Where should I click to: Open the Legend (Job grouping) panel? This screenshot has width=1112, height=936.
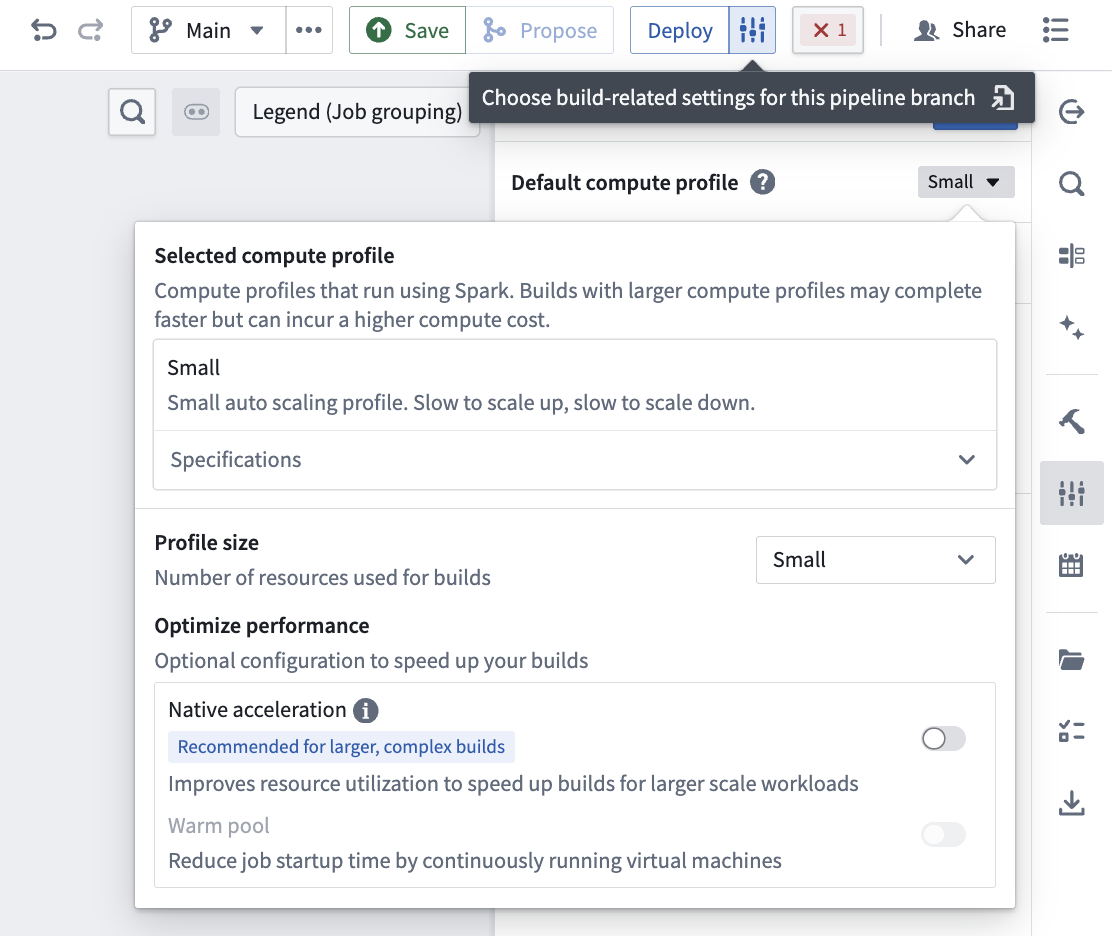click(357, 112)
